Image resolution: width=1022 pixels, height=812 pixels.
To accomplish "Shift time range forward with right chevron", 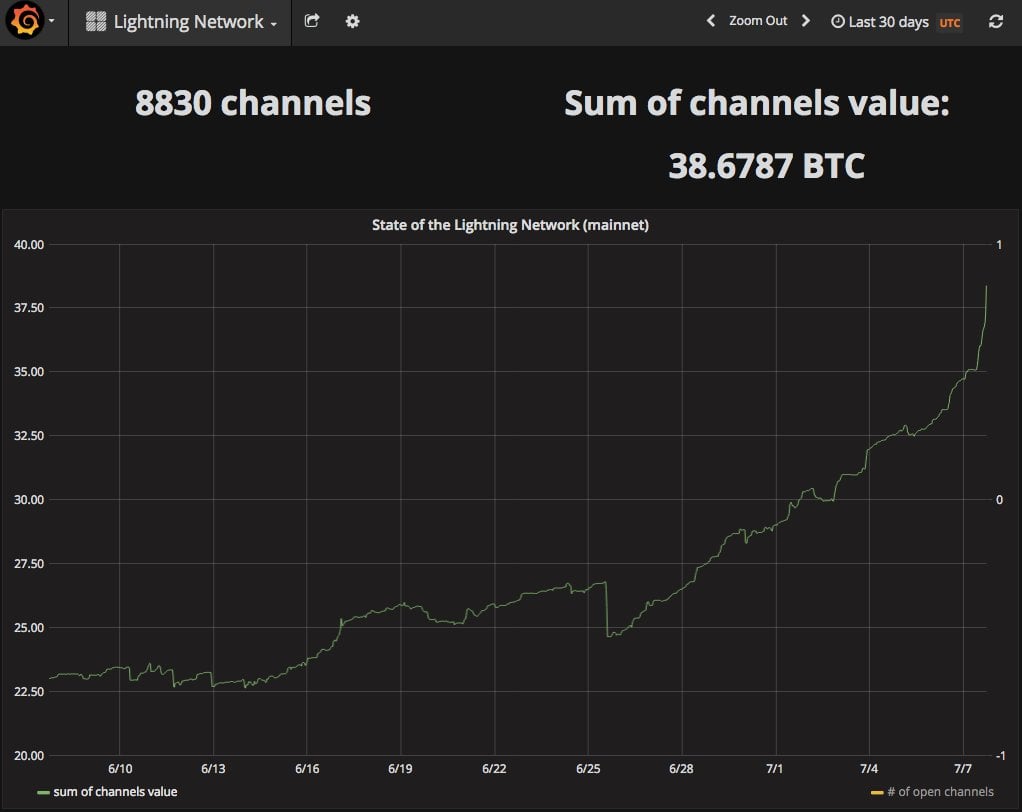I will click(x=806, y=21).
